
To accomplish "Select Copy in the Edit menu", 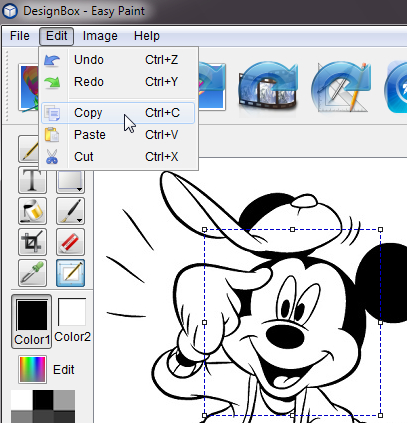I will point(118,113).
